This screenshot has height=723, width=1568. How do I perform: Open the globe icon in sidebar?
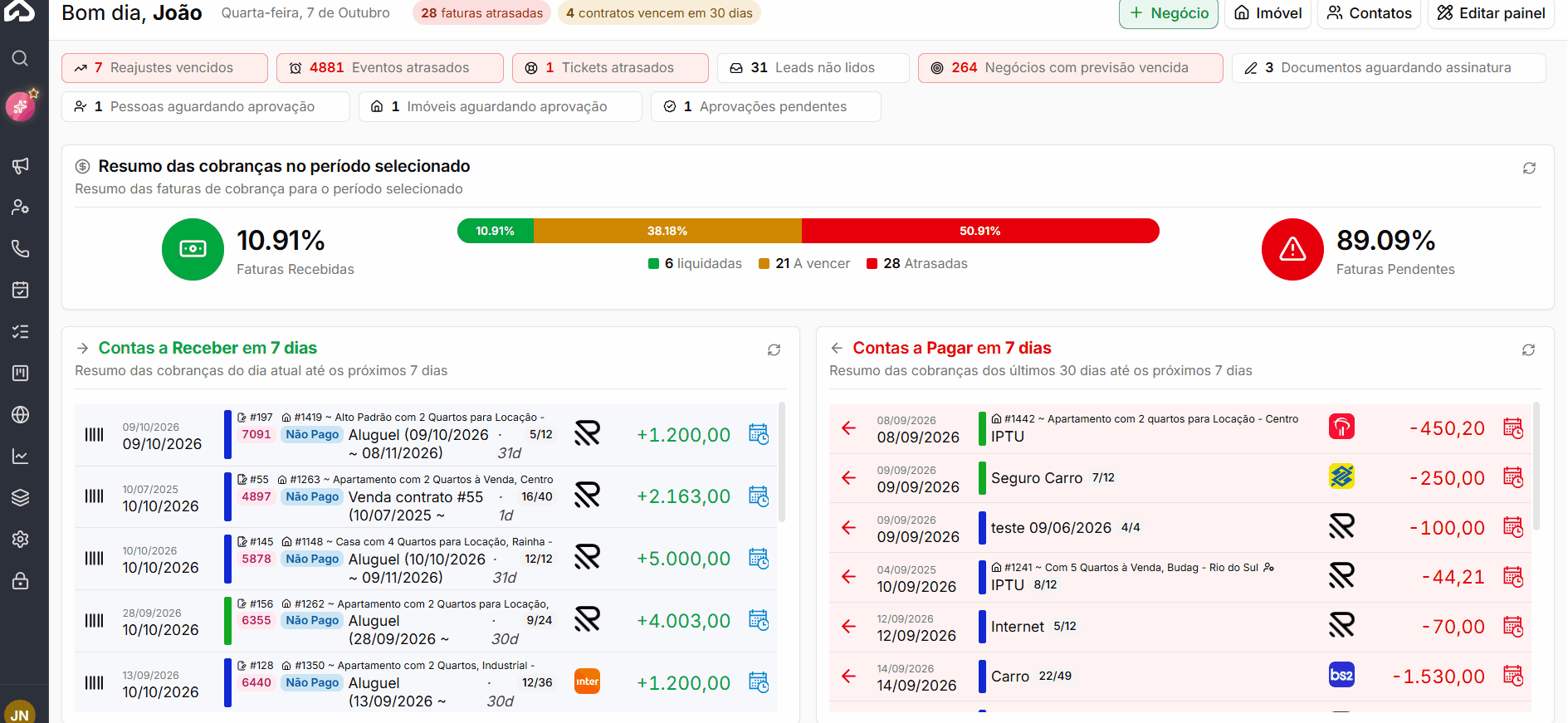click(20, 414)
